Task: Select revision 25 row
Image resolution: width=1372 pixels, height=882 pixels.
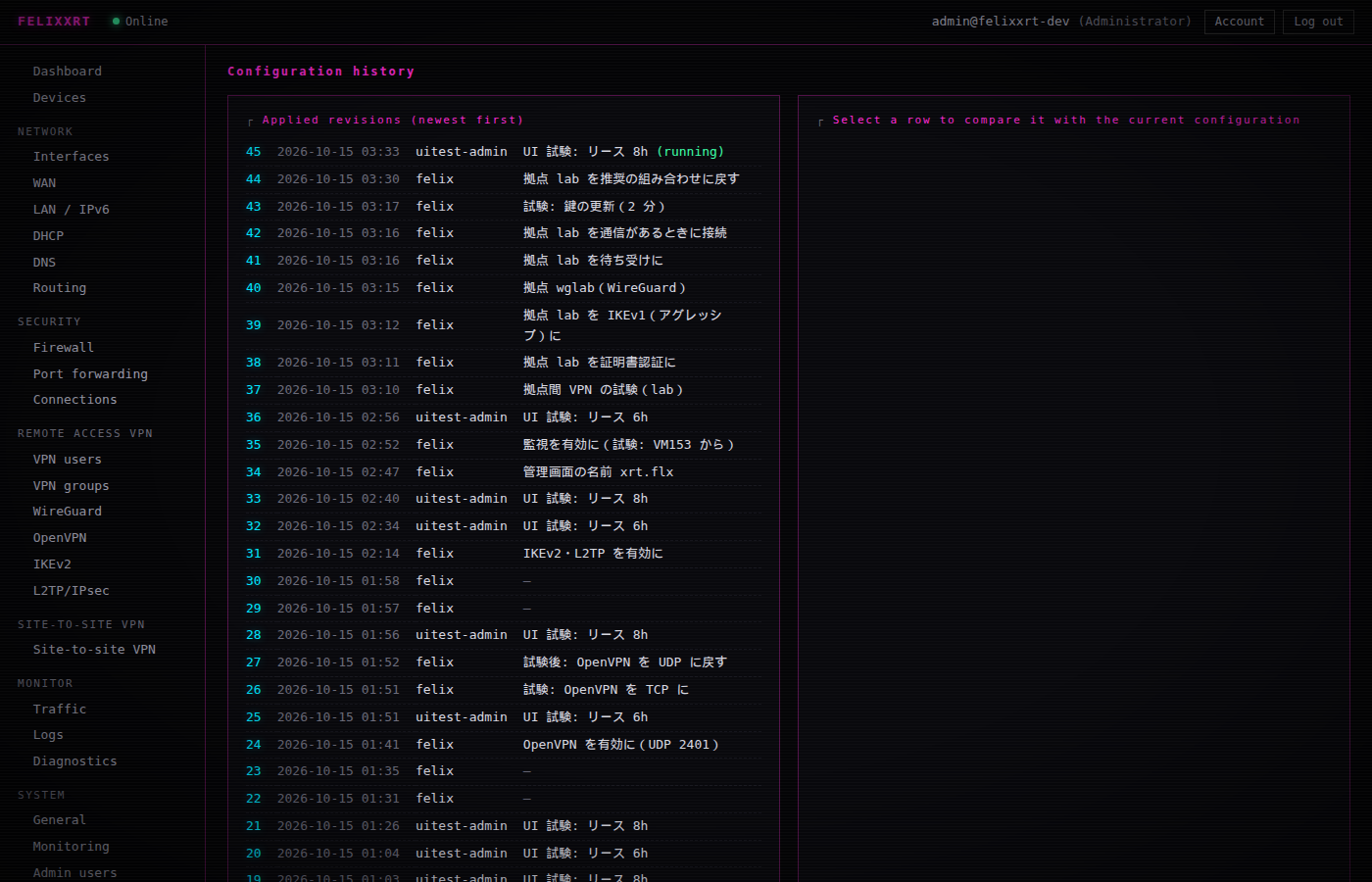Action: tap(503, 717)
